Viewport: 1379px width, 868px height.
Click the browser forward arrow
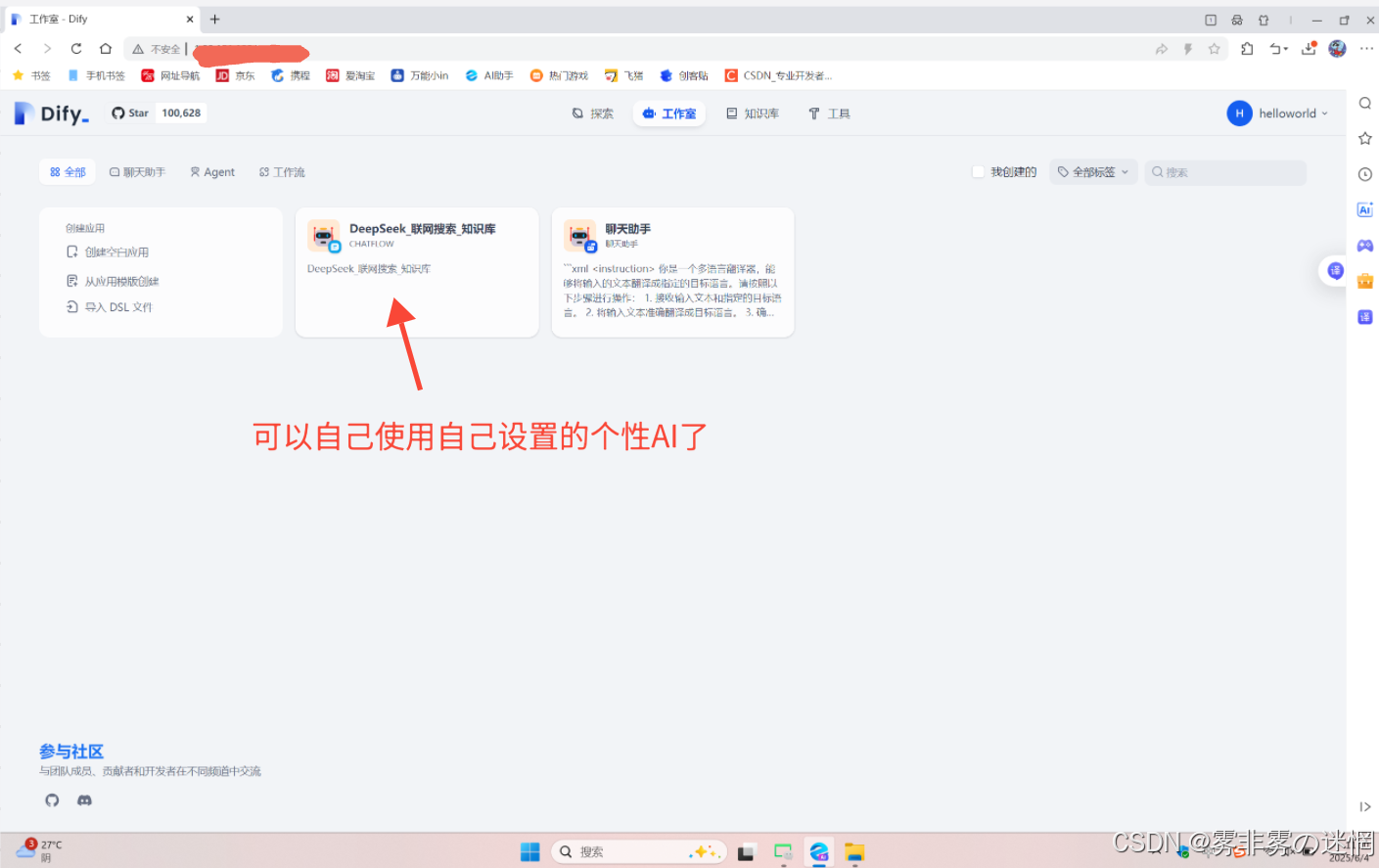tap(47, 49)
